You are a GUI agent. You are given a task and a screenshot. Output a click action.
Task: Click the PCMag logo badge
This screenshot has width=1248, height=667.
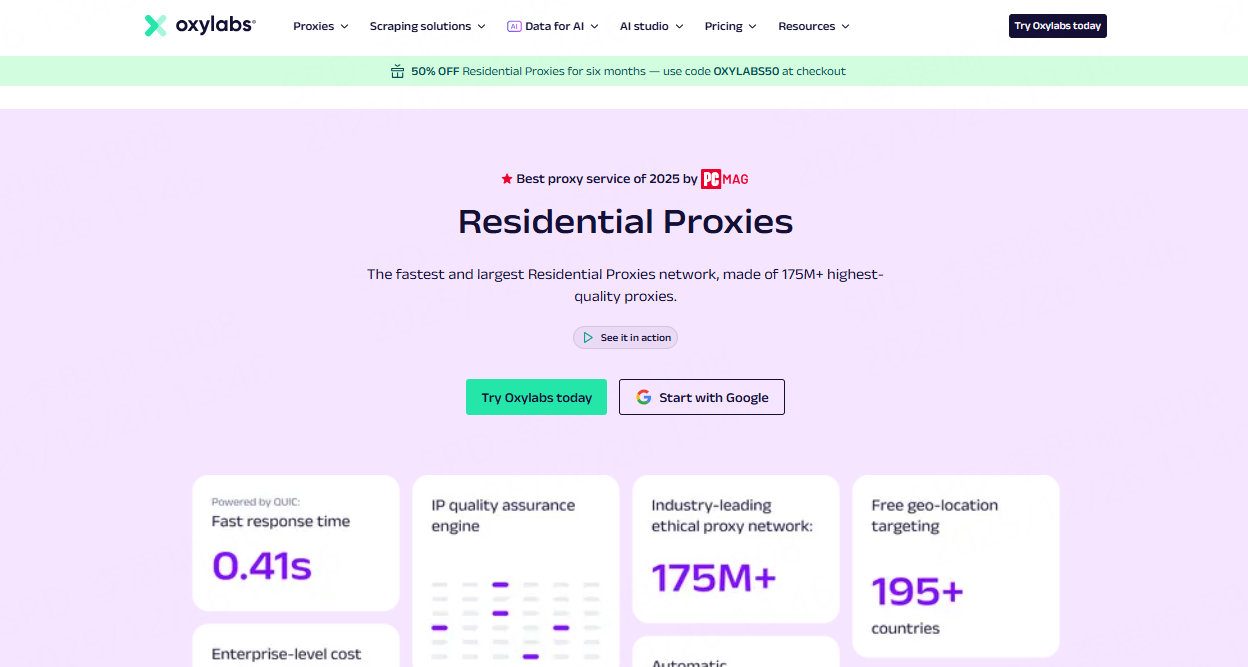click(725, 179)
